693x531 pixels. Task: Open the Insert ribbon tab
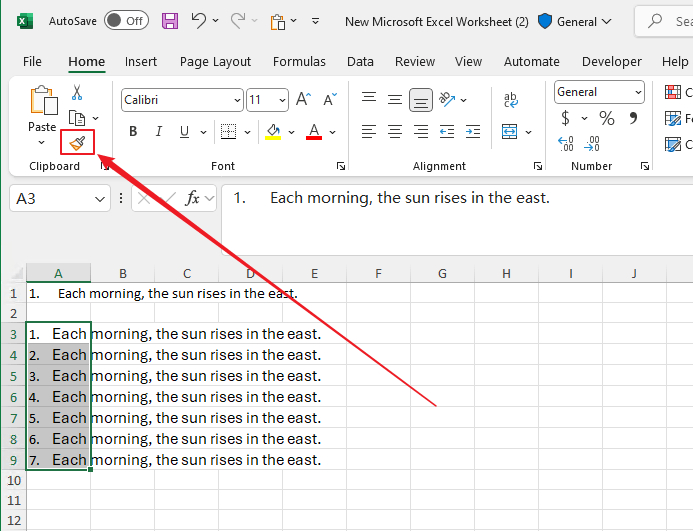pyautogui.click(x=141, y=62)
